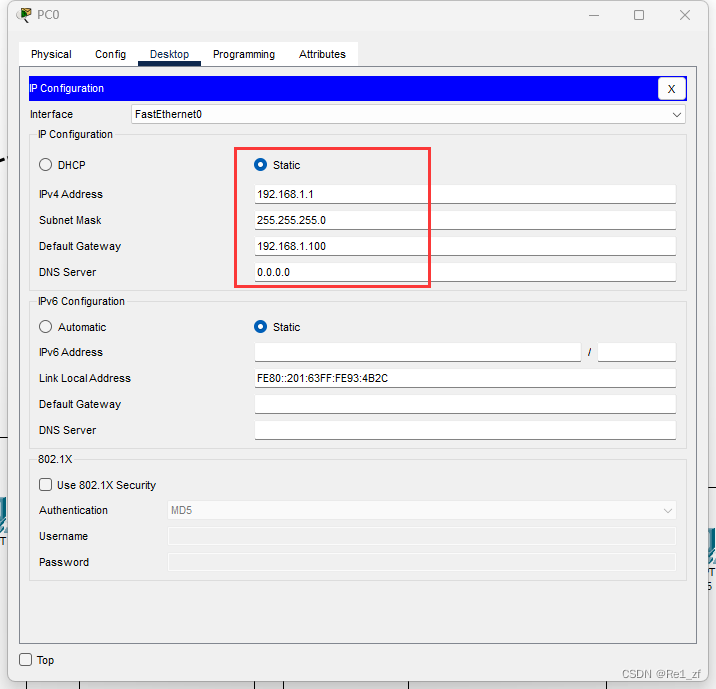Click the IPv4 Address field 192.168.1.1
Image resolution: width=716 pixels, height=689 pixels.
pyautogui.click(x=465, y=194)
